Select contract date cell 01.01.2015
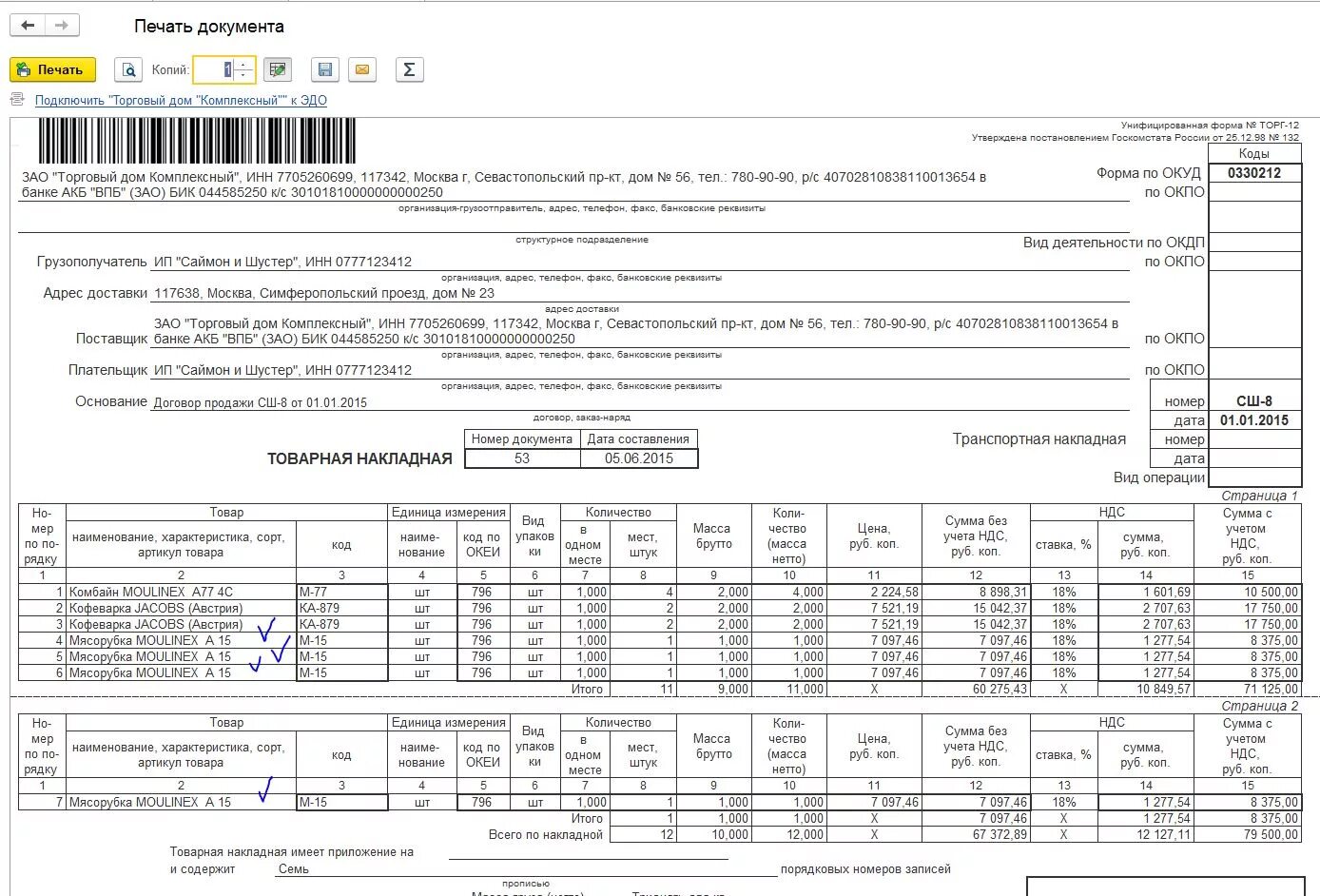The width and height of the screenshot is (1320, 896). pos(1254,420)
